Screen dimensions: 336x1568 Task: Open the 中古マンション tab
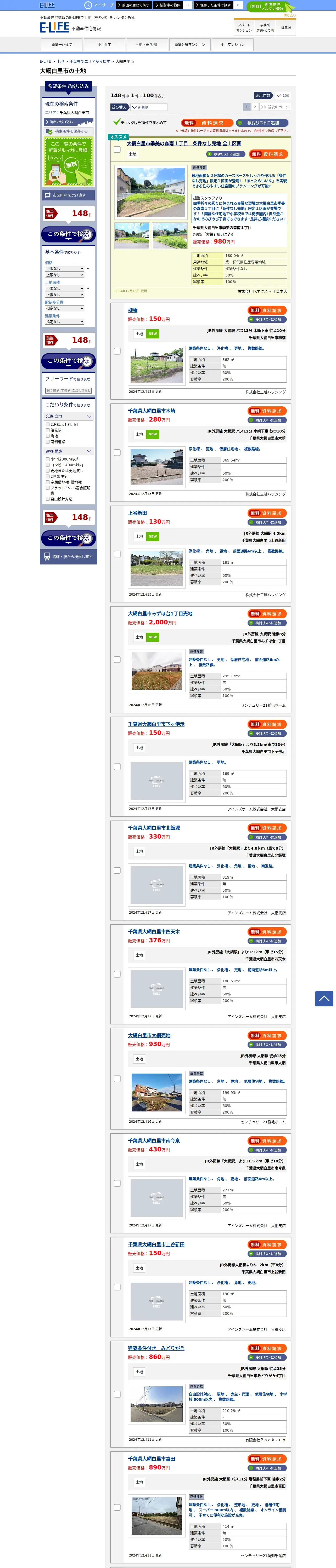(232, 44)
